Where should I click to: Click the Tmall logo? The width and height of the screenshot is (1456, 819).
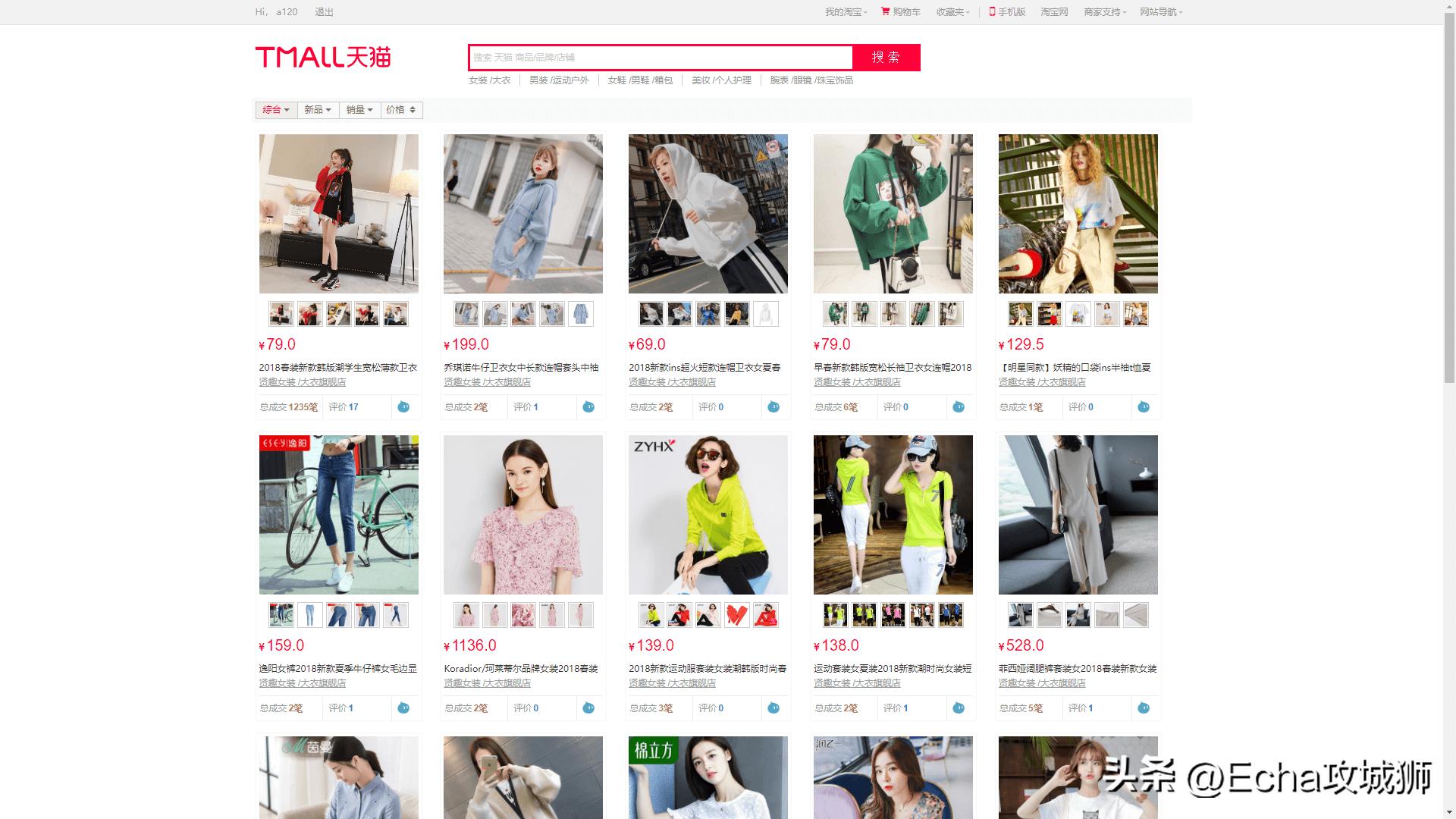[323, 57]
